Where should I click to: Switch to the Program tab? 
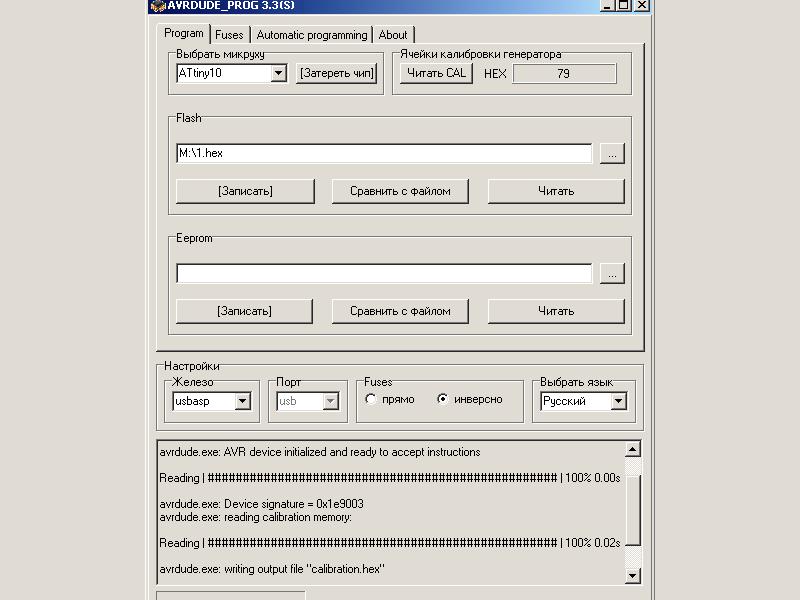click(184, 33)
